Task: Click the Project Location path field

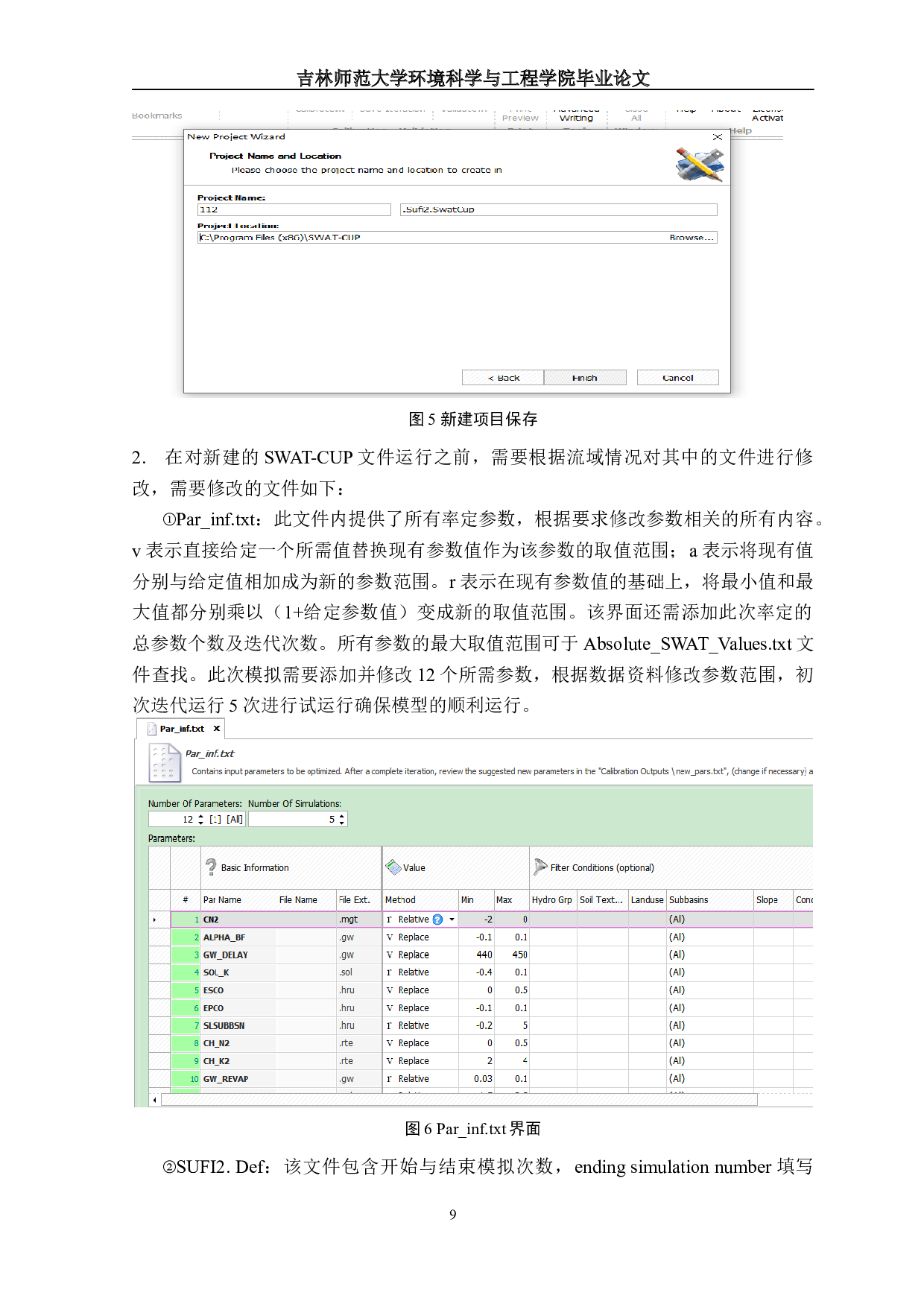Action: (432, 238)
